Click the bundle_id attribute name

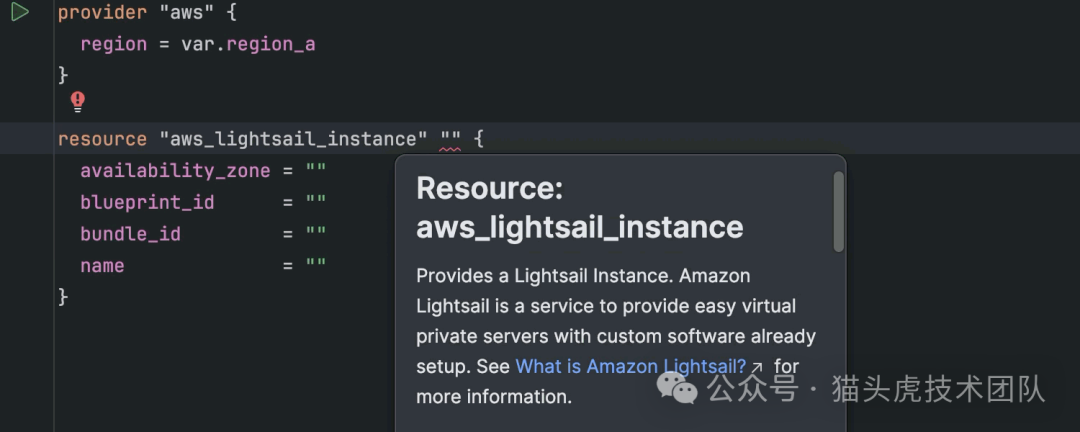130,234
